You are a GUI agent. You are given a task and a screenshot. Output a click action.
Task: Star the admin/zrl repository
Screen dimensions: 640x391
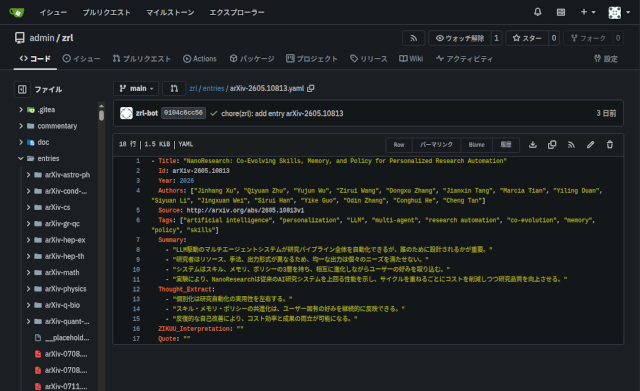[x=527, y=38]
